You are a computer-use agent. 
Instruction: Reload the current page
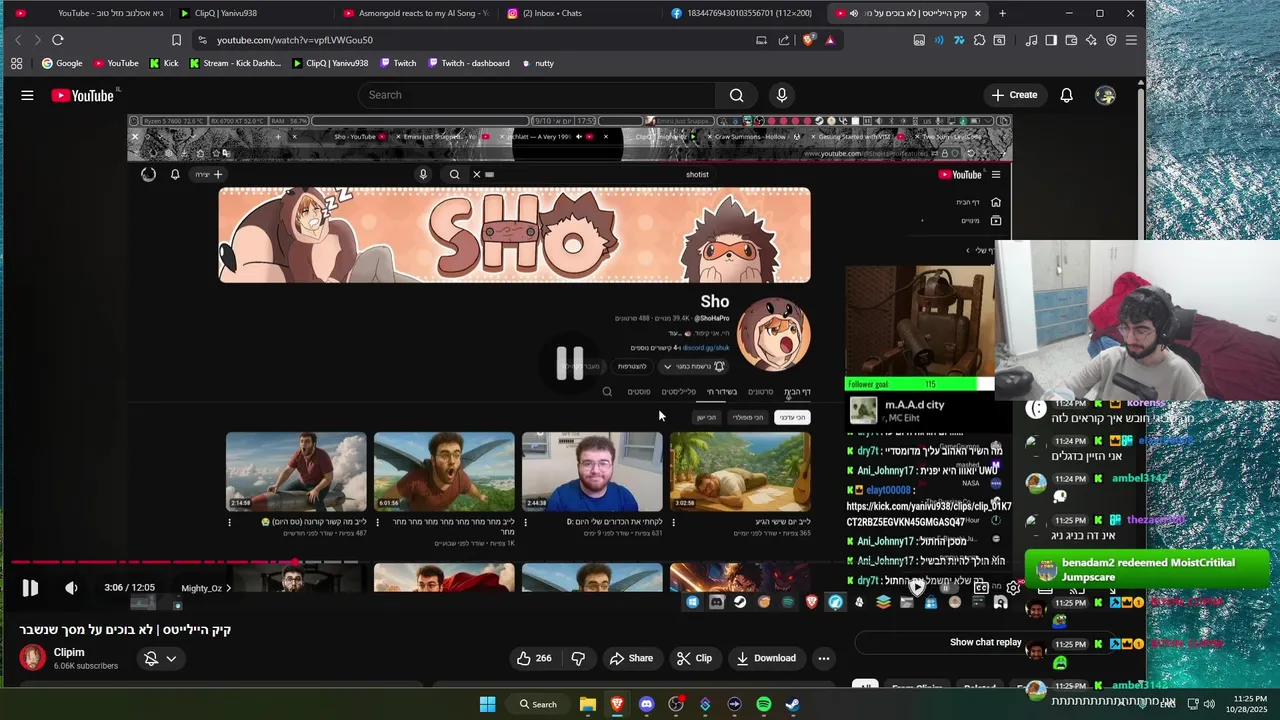pos(57,40)
